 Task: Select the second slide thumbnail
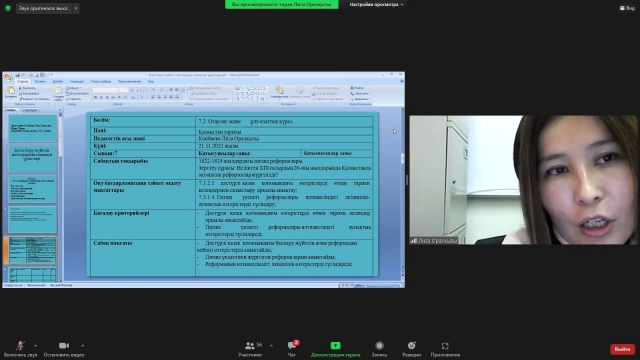click(33, 159)
